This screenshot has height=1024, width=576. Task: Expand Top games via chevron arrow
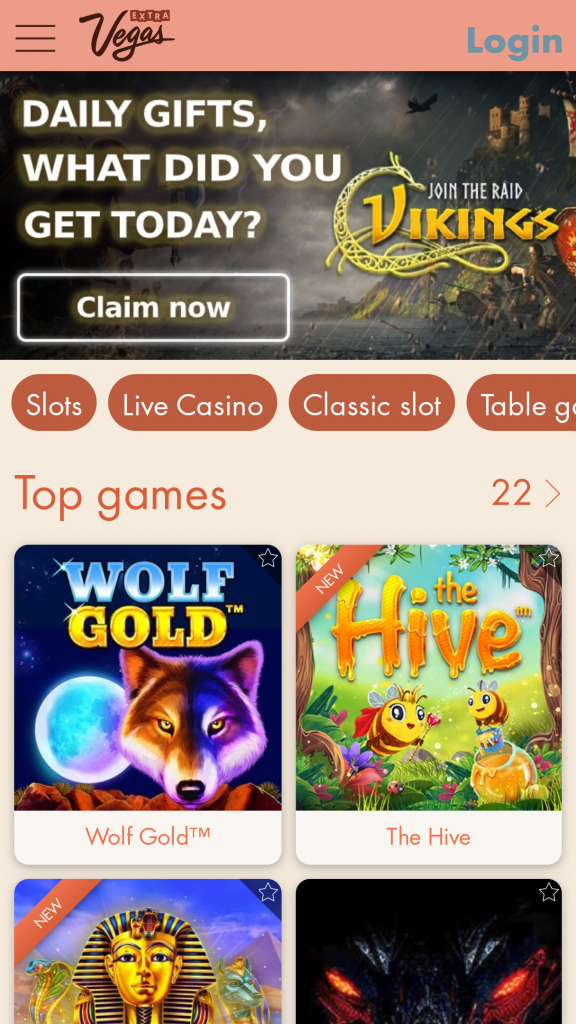(x=552, y=494)
